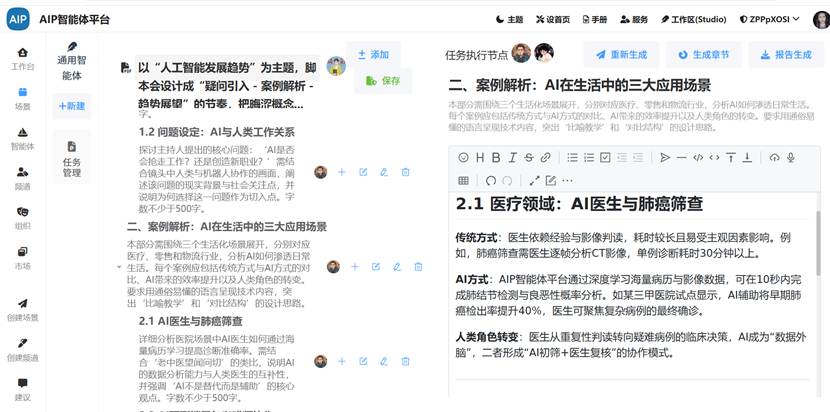This screenshot has width=830, height=412.
Task: Click the microphone voice input icon
Action: click(x=791, y=157)
